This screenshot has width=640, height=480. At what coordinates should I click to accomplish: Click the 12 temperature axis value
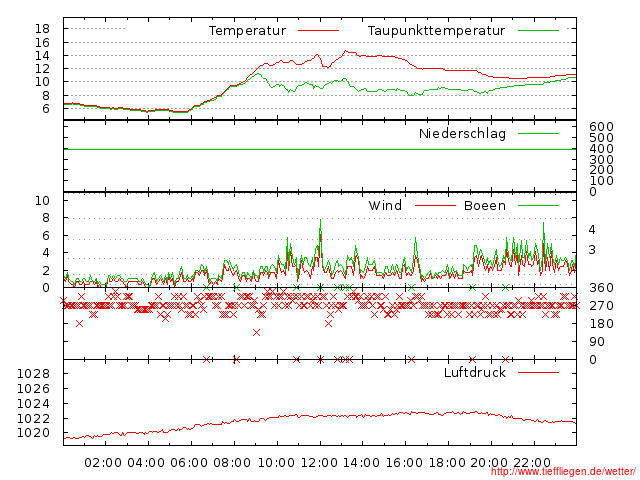(x=42, y=69)
